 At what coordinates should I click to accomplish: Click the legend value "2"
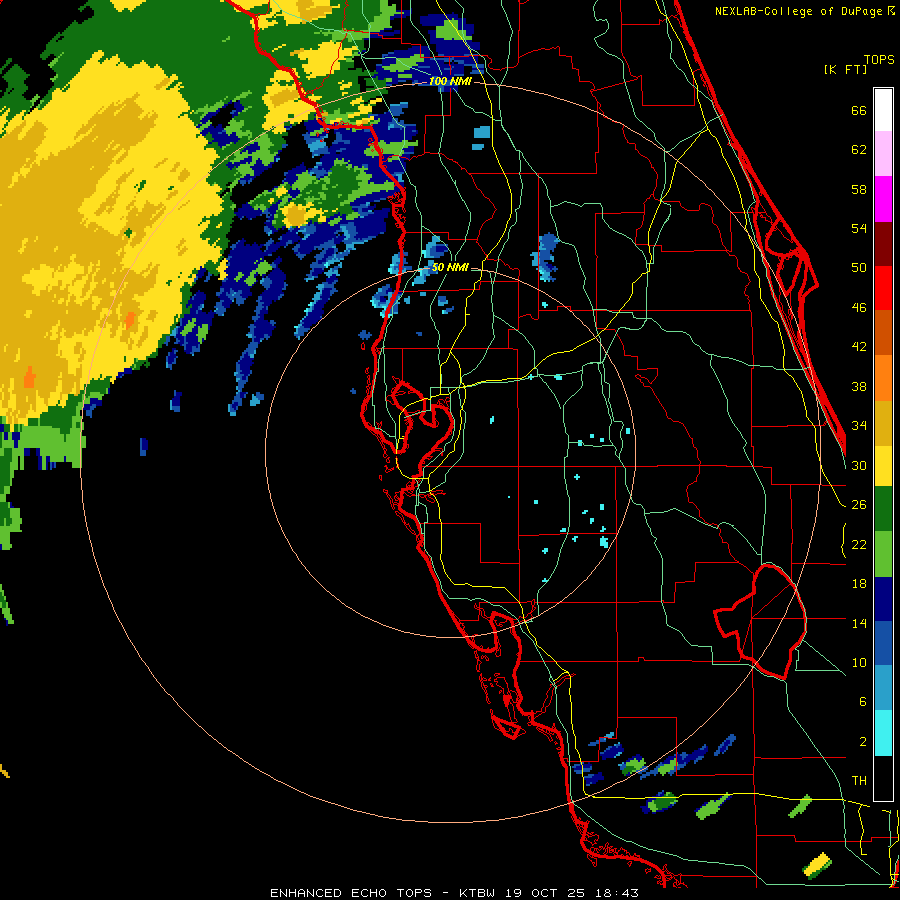click(x=862, y=742)
